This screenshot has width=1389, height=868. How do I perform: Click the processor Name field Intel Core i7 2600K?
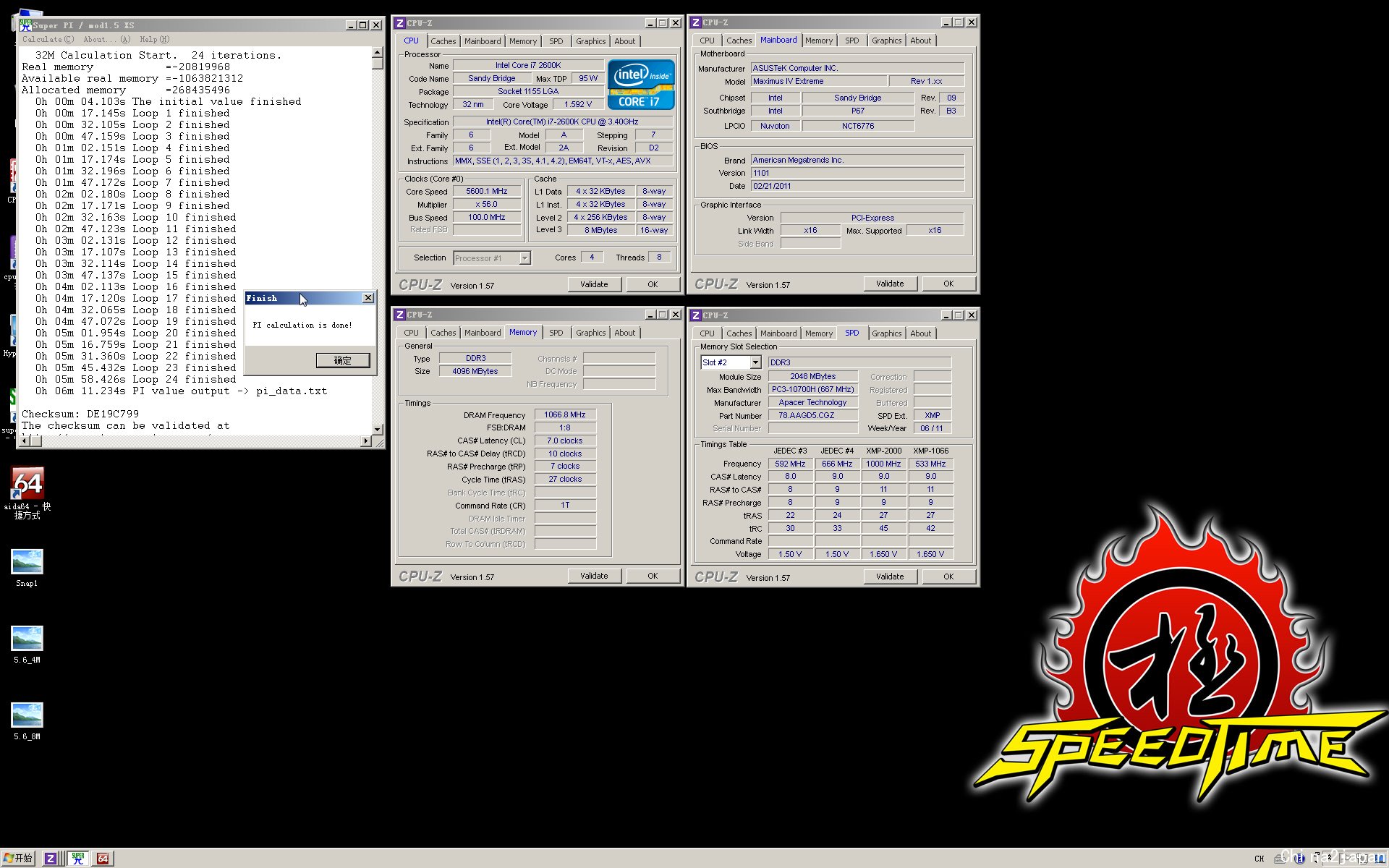point(528,65)
